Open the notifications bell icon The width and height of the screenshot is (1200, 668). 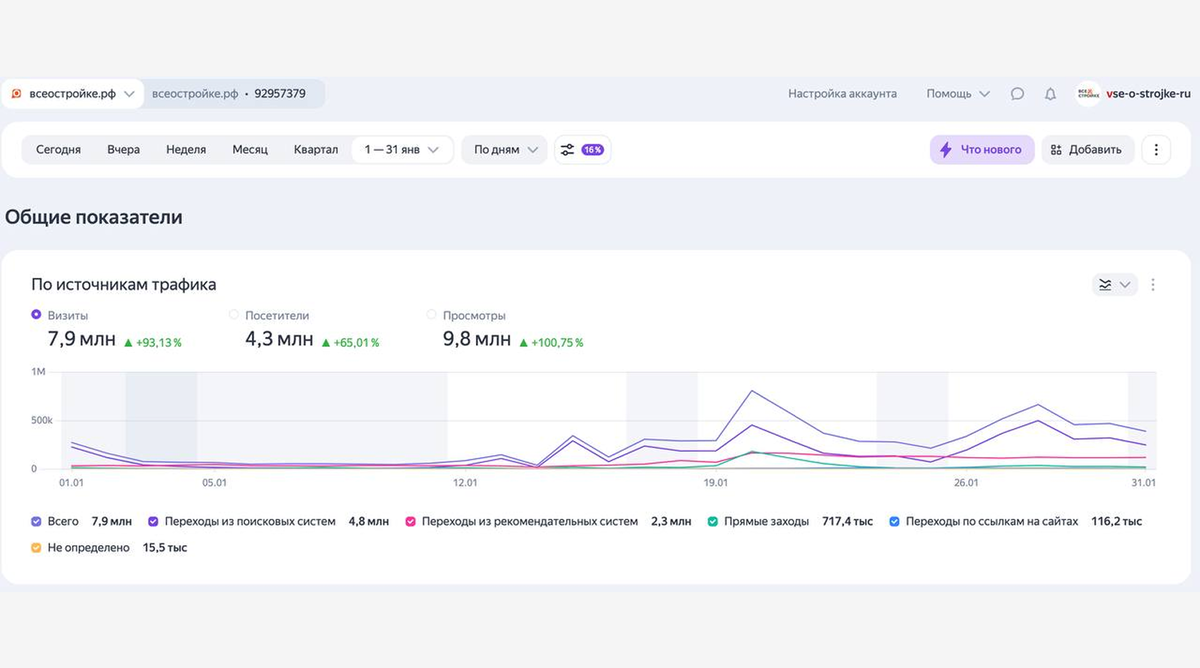point(1050,94)
